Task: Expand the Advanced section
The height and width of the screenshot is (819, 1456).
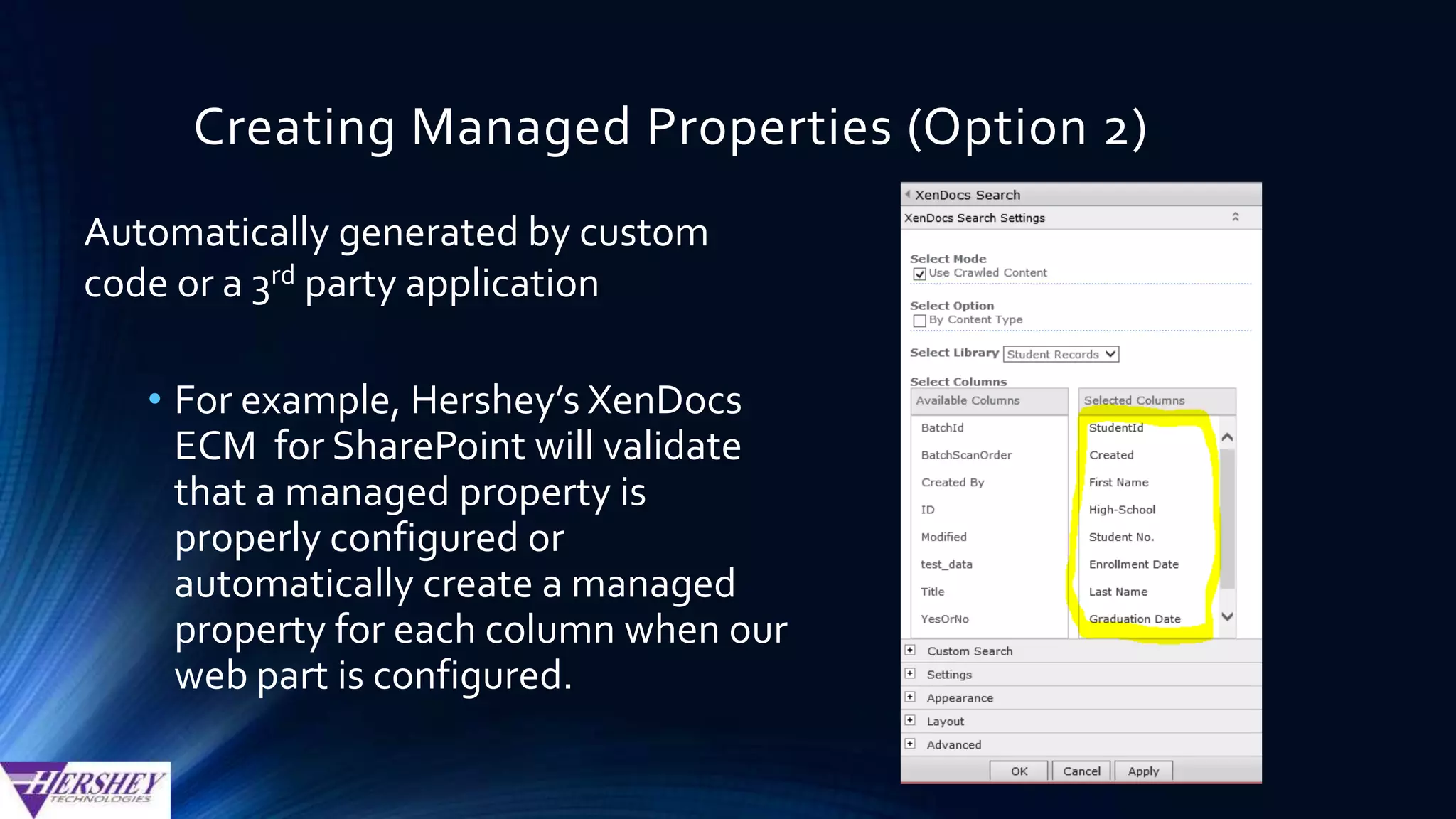Action: pyautogui.click(x=910, y=744)
